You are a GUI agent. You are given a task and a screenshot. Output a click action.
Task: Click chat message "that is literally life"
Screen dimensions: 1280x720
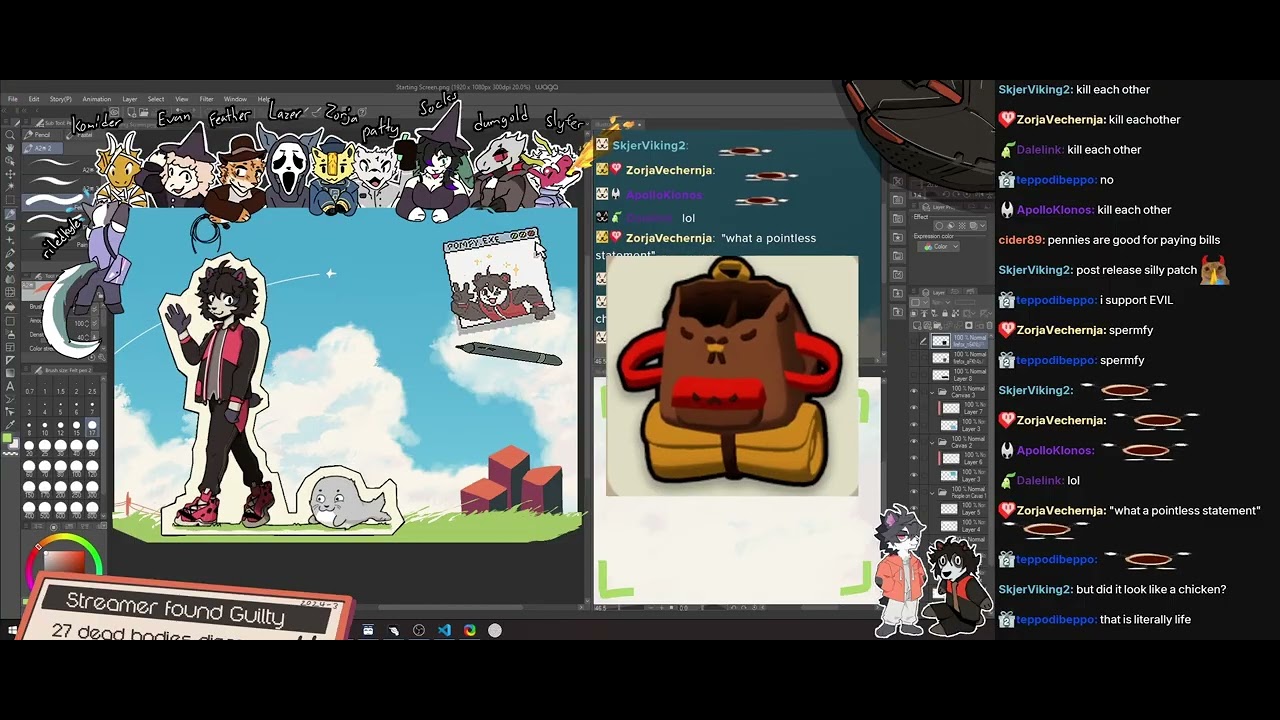click(1145, 620)
